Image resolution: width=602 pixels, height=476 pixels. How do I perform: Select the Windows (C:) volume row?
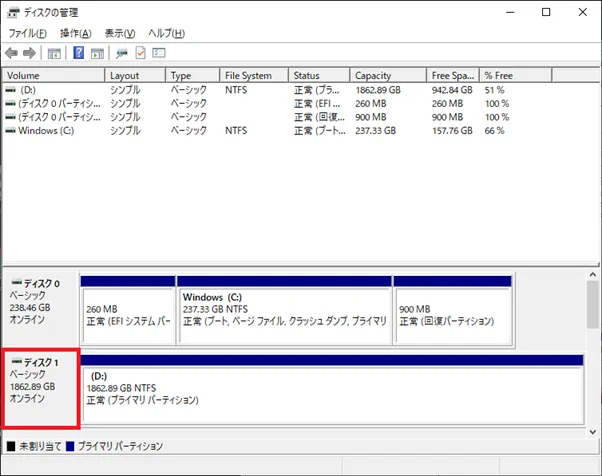point(277,131)
